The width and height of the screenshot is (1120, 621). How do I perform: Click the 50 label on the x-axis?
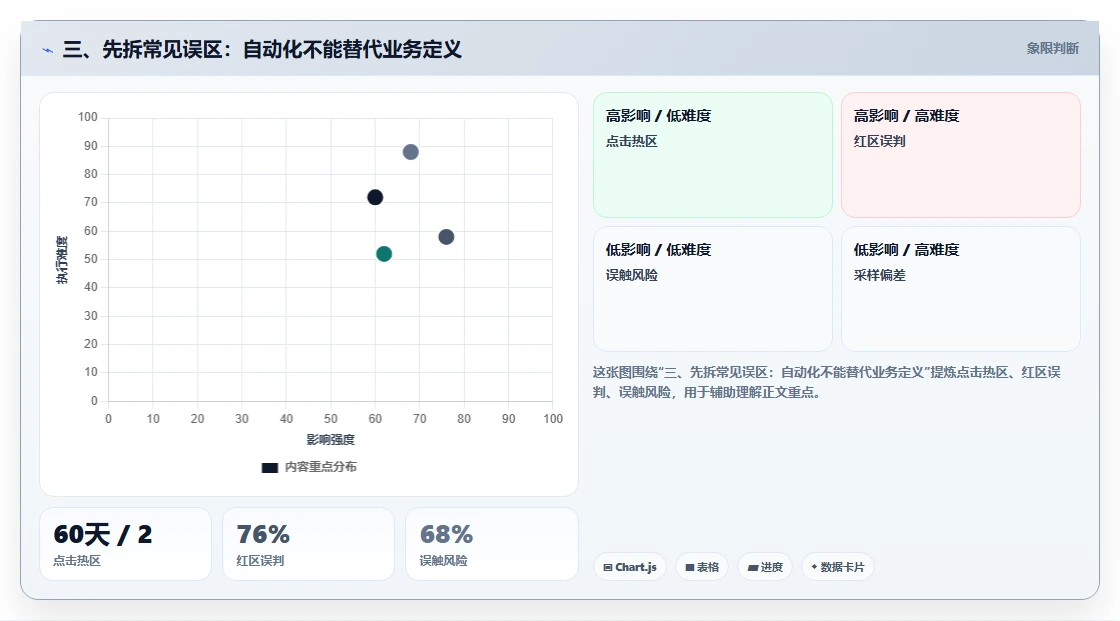click(x=330, y=419)
